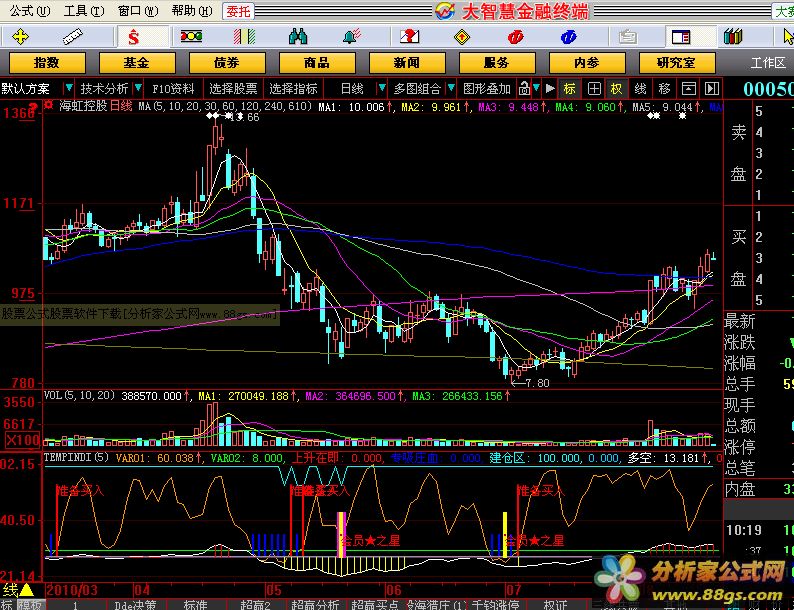Expand the 默认方案 scheme dropdown
Screen dimensions: 794x610
(69, 88)
